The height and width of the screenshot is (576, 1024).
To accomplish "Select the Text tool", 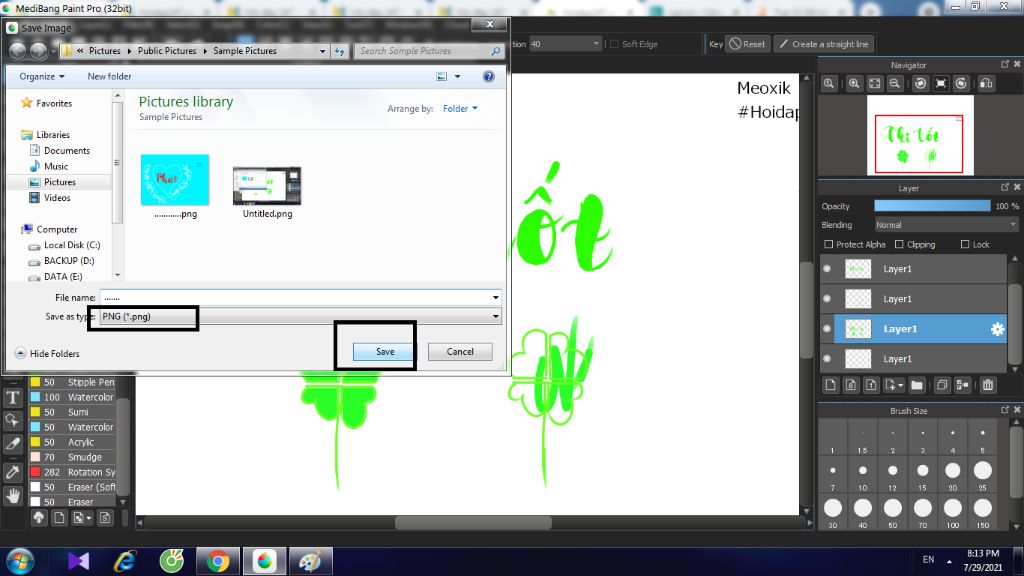I will pos(12,398).
